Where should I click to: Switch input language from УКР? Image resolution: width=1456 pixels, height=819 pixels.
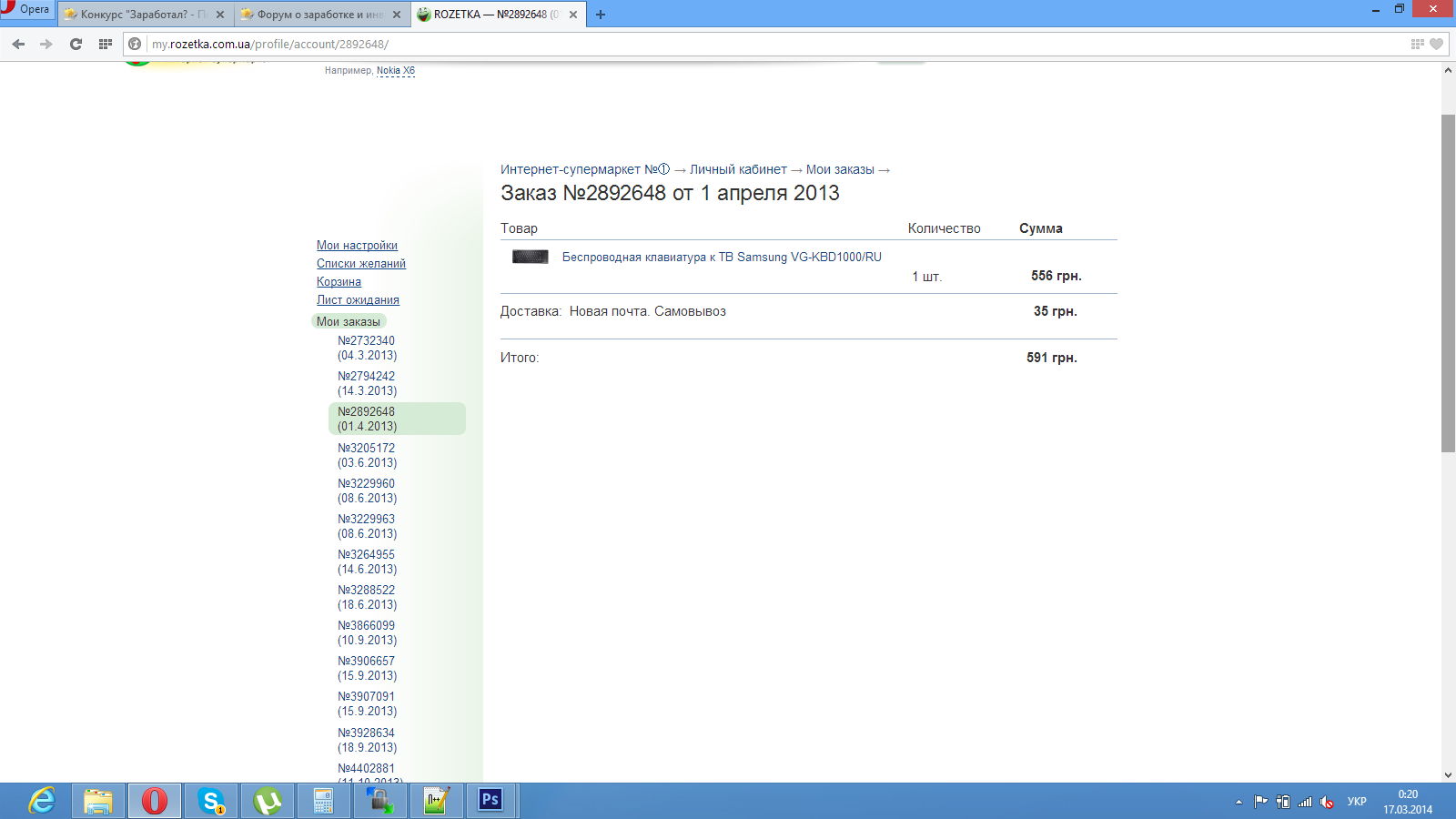(x=1356, y=802)
